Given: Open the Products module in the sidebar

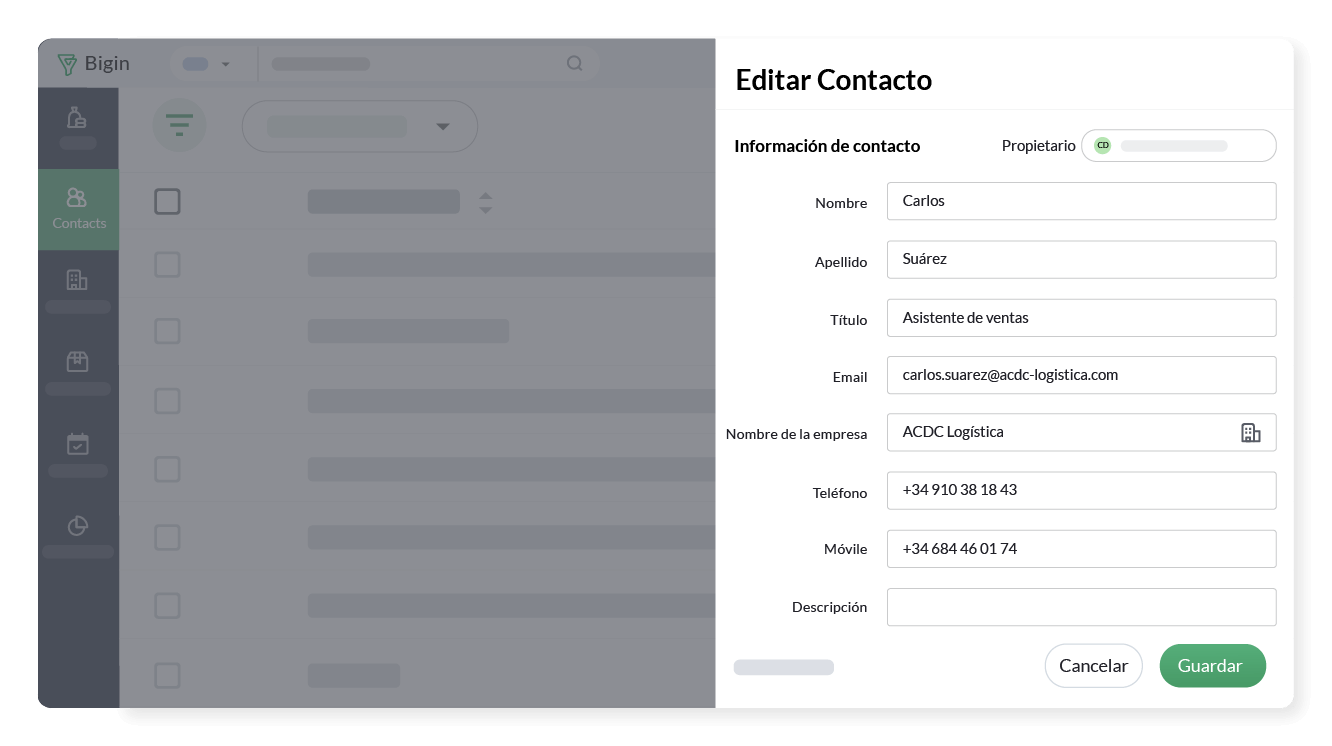Looking at the screenshot, I should [78, 361].
